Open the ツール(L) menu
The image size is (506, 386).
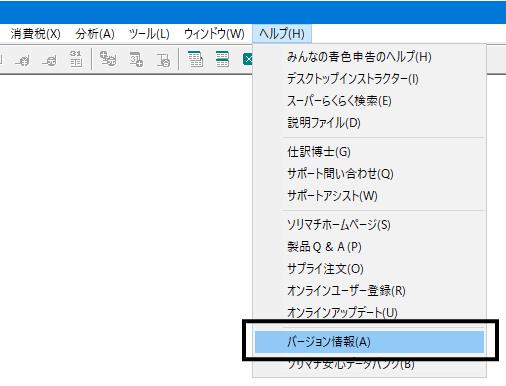point(149,34)
